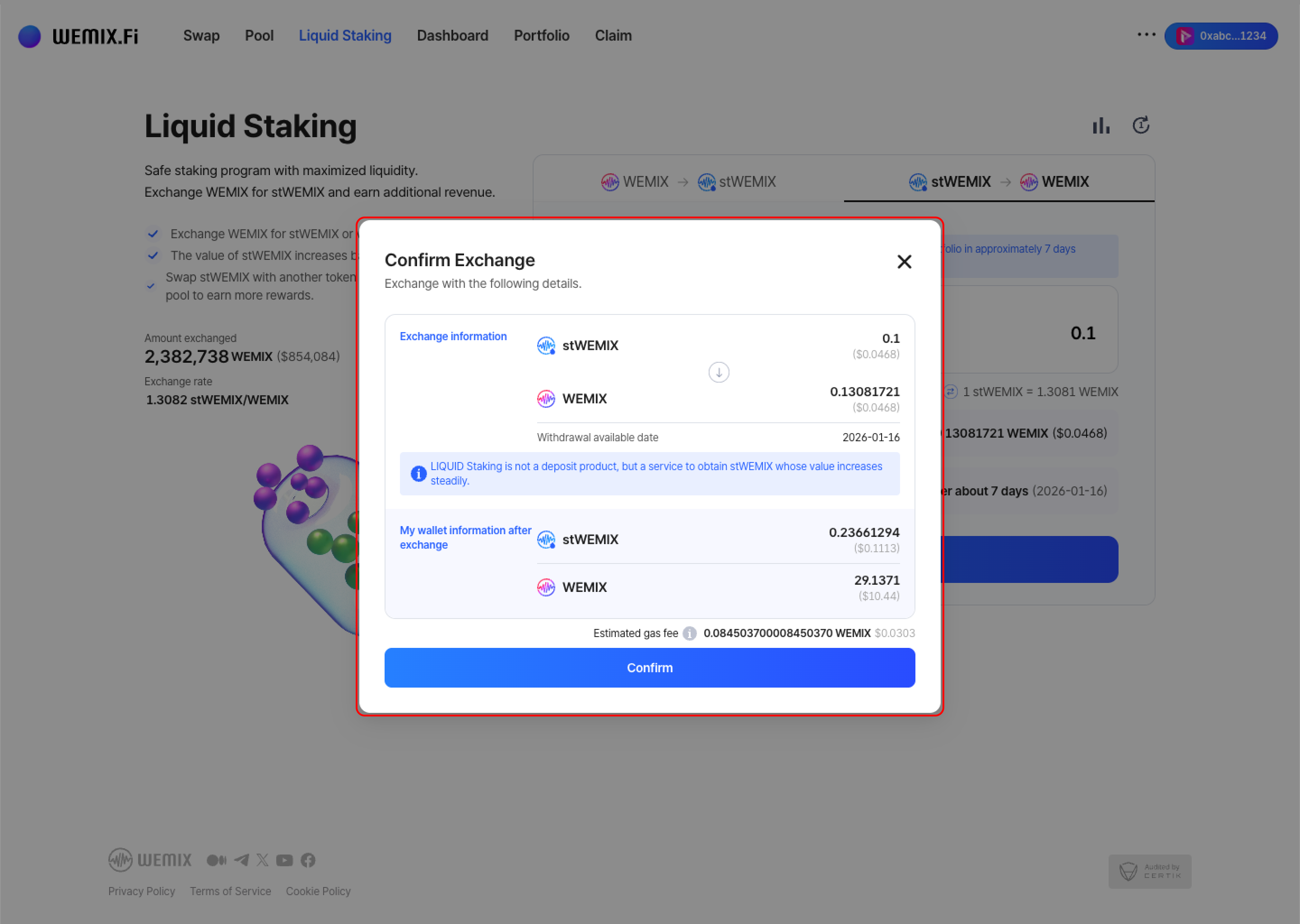Open the Swap page
The image size is (1300, 924).
201,36
